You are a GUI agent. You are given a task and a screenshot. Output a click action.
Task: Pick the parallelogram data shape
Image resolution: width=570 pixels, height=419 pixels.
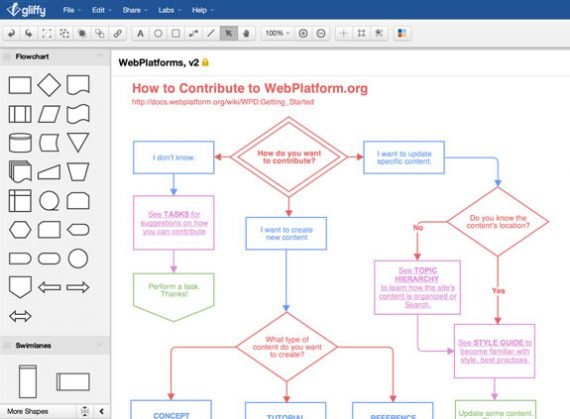tap(49, 114)
